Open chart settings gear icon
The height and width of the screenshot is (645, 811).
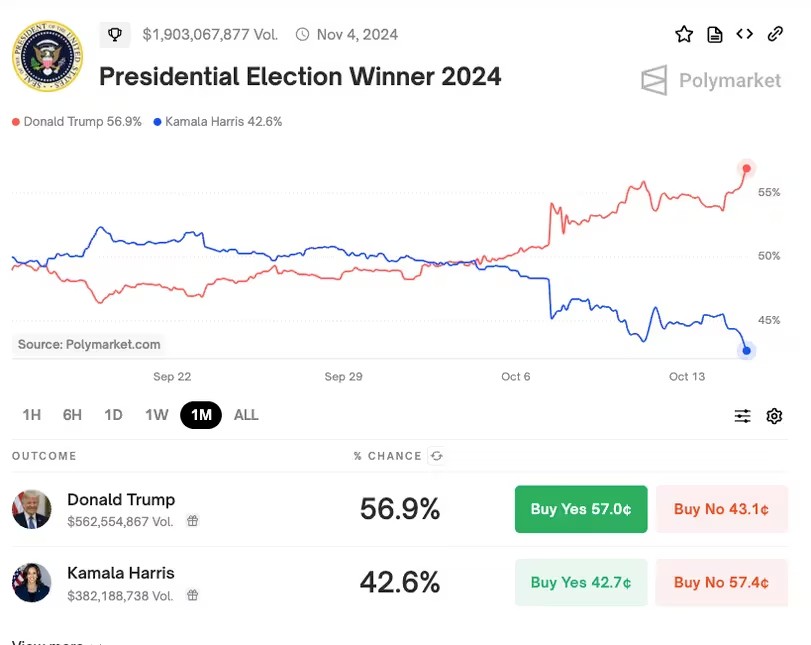click(x=774, y=416)
